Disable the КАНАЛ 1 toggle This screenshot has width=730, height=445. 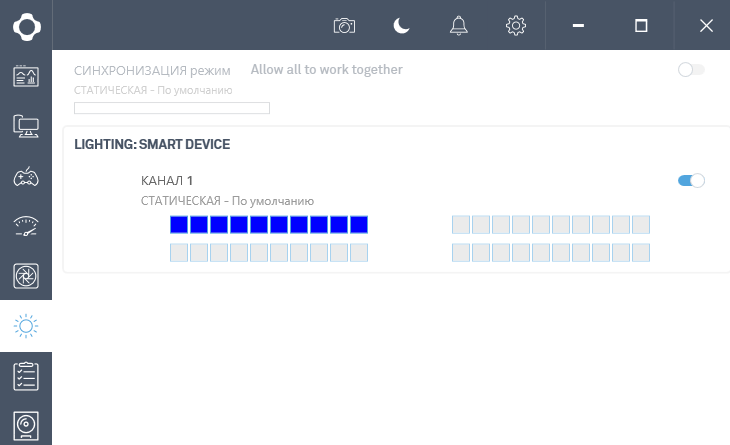(691, 180)
